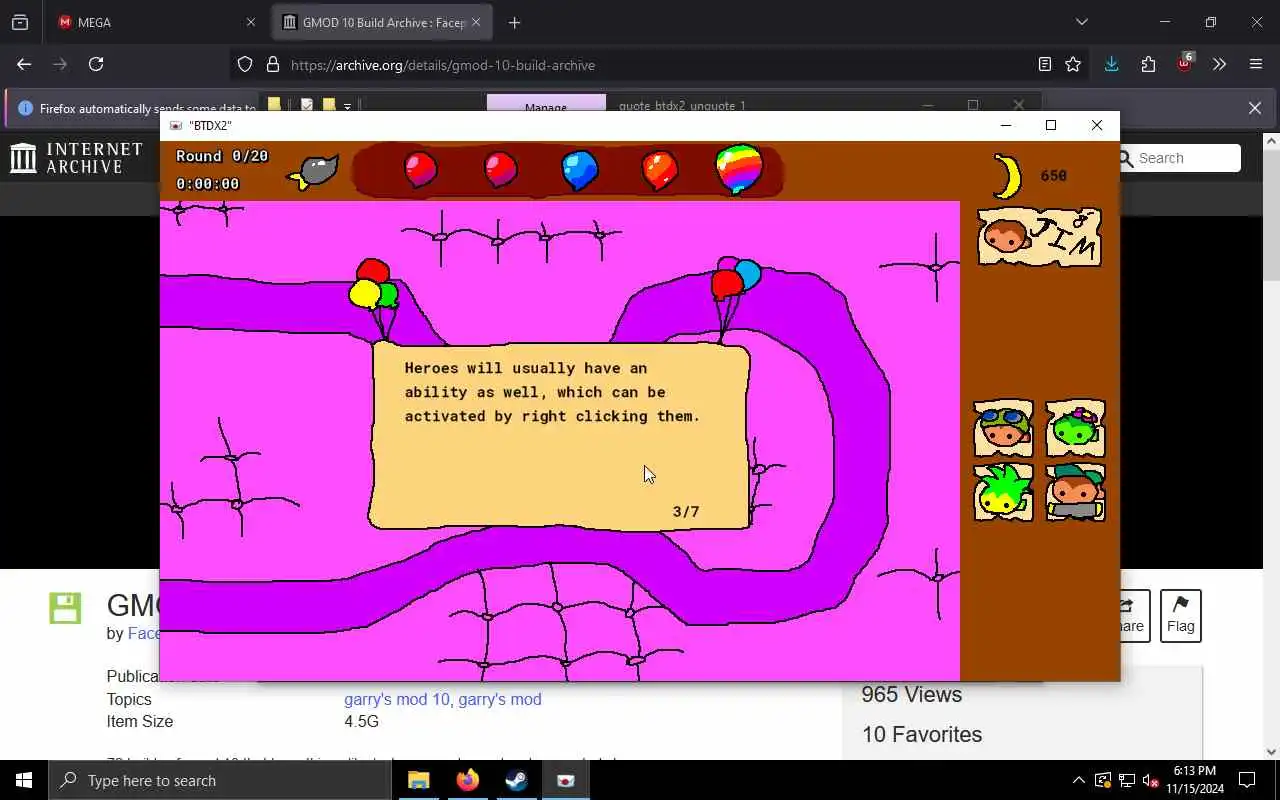Pick the goggles monkey tower portrait

point(1003,429)
